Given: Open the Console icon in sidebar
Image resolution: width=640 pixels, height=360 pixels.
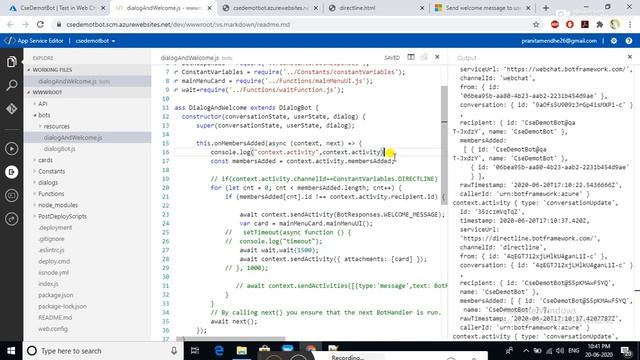Looking at the screenshot, I should [x=11, y=196].
